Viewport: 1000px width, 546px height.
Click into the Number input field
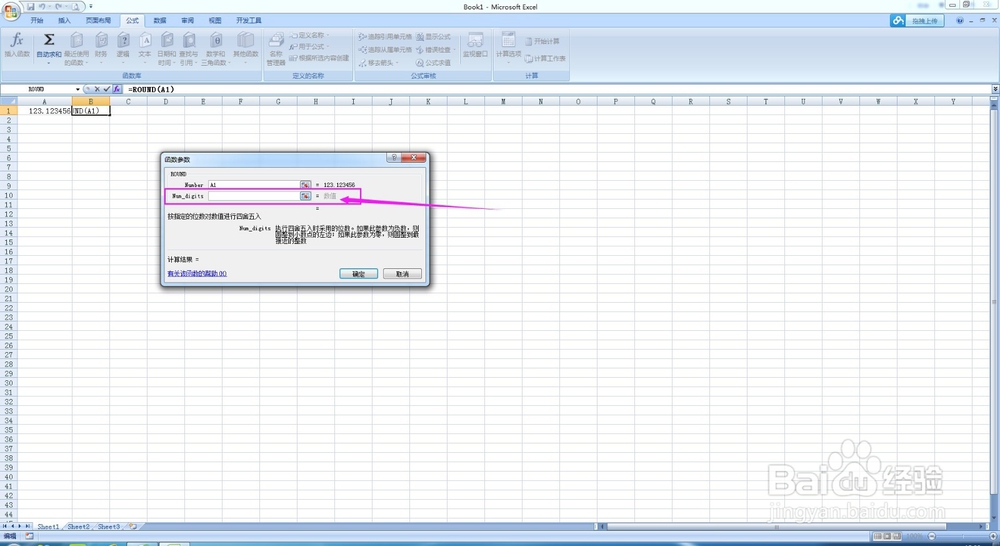point(254,184)
